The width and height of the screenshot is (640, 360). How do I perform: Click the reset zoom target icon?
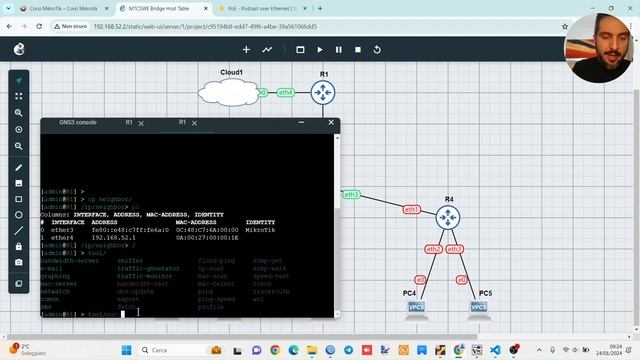(x=19, y=129)
